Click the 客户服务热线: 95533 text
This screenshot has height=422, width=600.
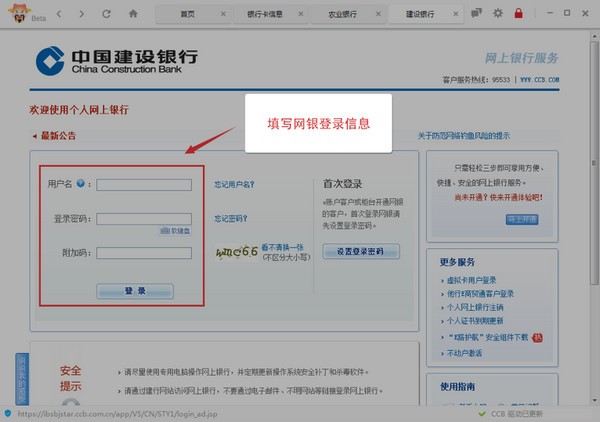point(476,80)
